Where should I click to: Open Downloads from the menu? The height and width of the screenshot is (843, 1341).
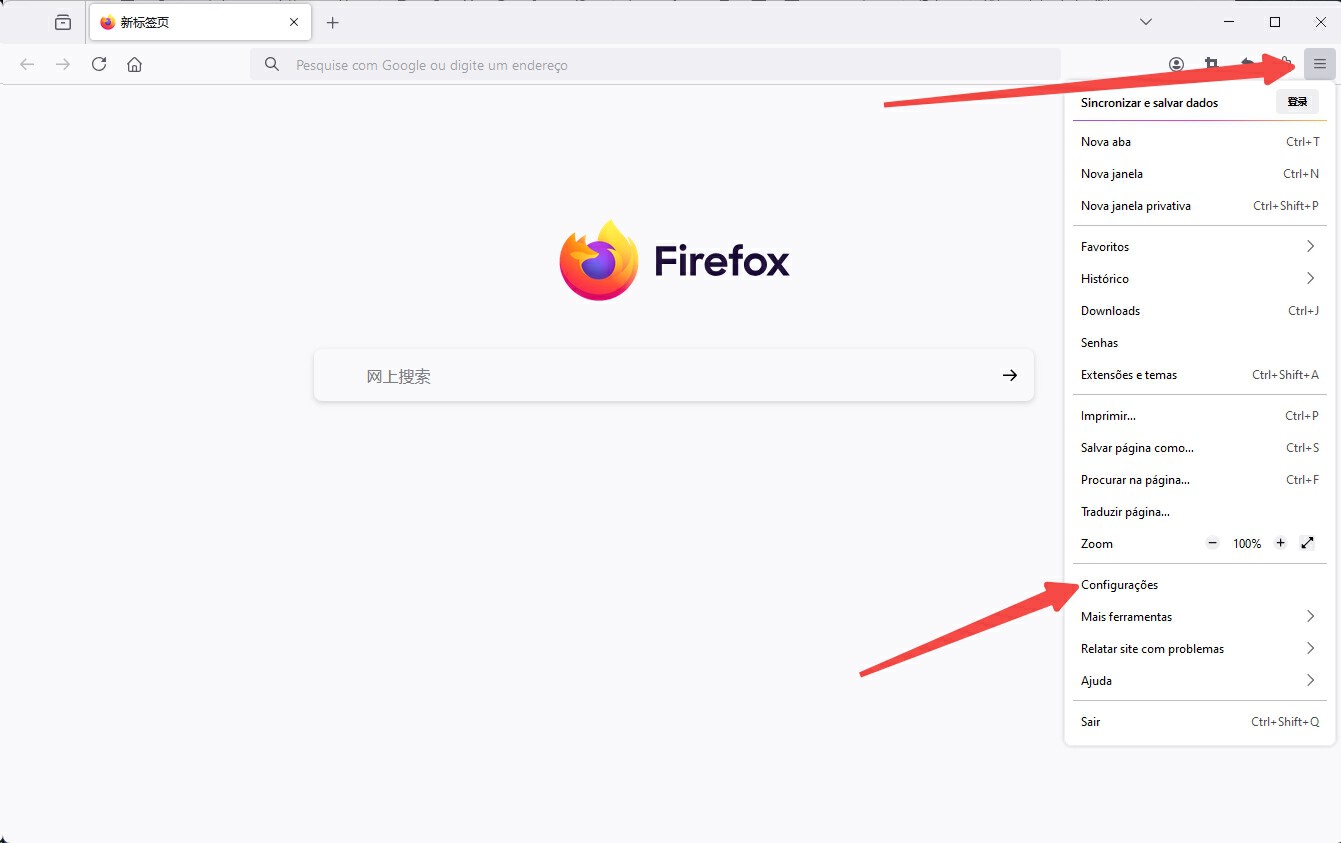(1199, 310)
